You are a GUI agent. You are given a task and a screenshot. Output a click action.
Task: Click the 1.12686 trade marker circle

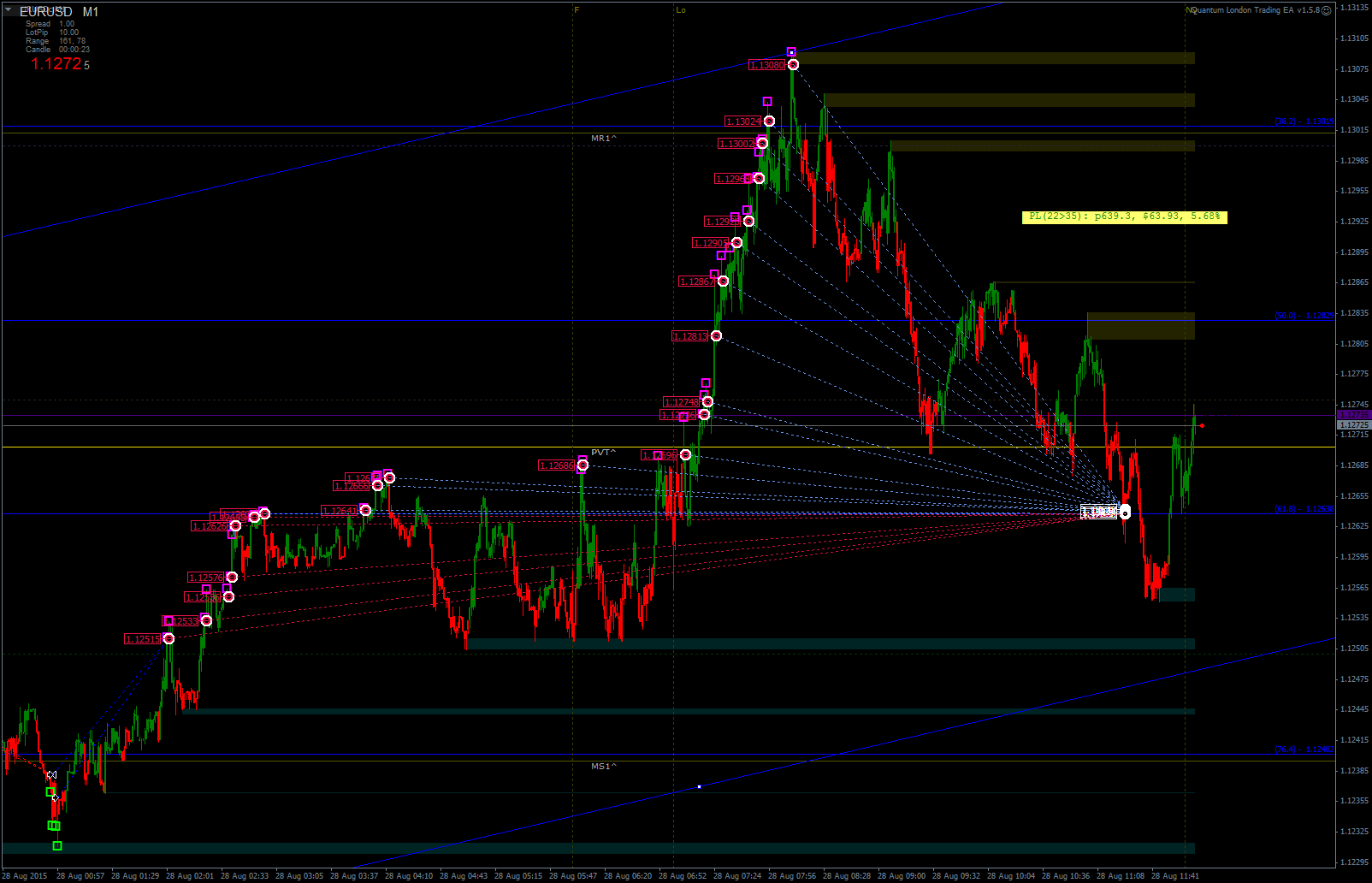click(583, 465)
